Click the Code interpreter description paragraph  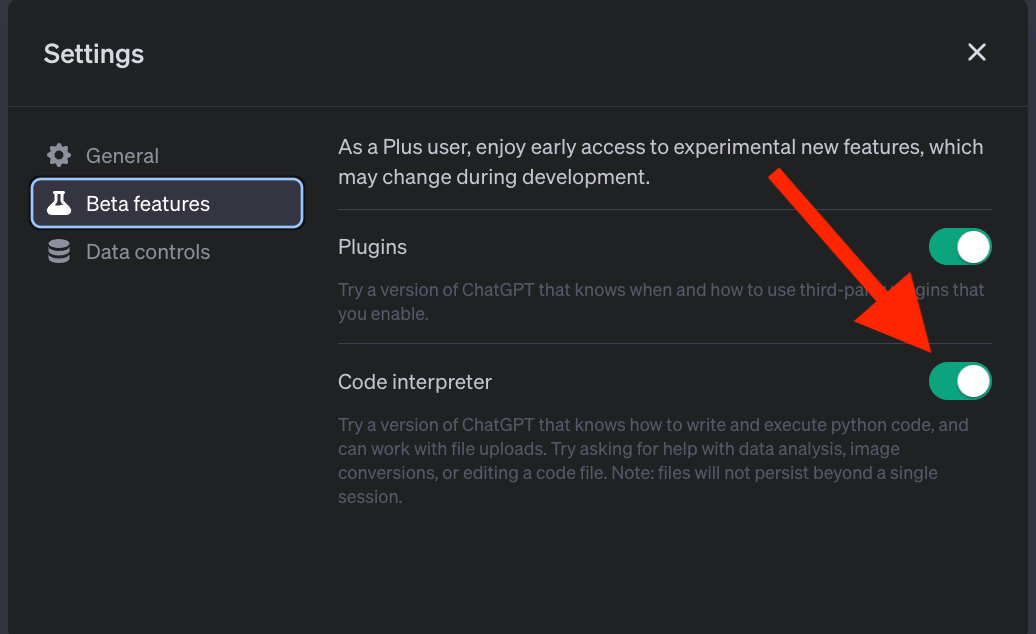(x=653, y=460)
